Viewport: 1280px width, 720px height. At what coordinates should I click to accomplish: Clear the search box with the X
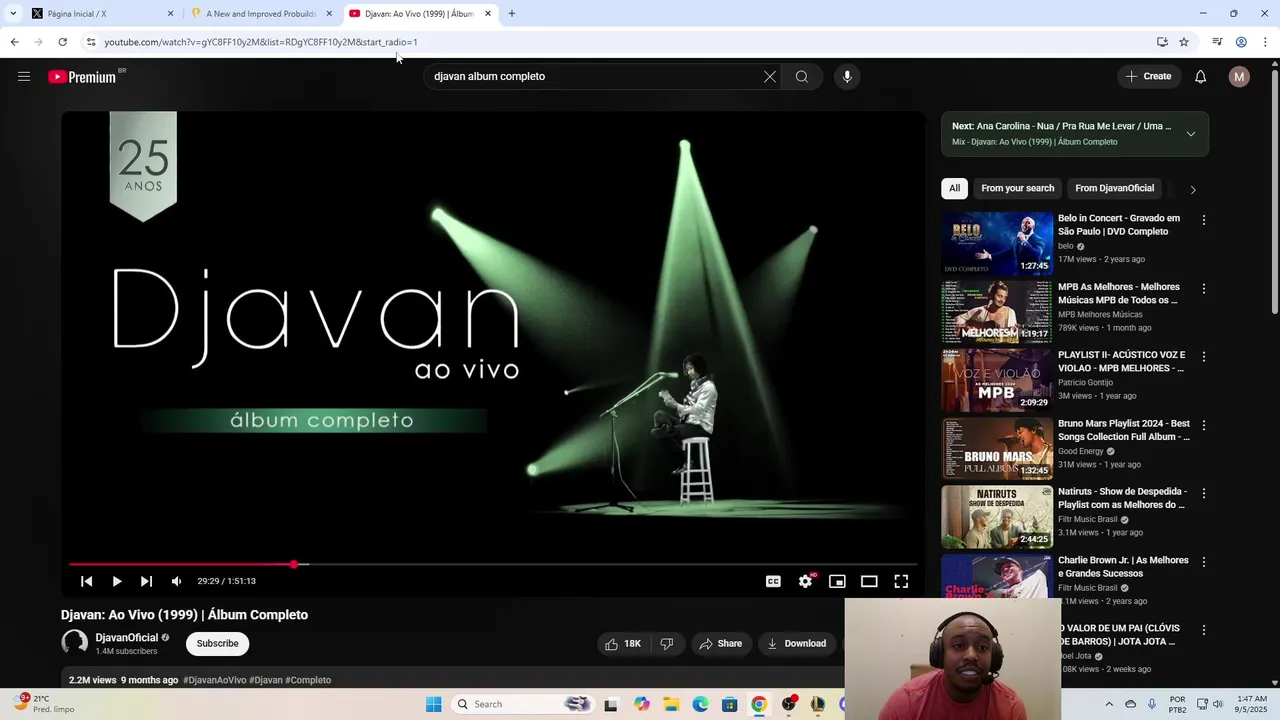(x=770, y=76)
